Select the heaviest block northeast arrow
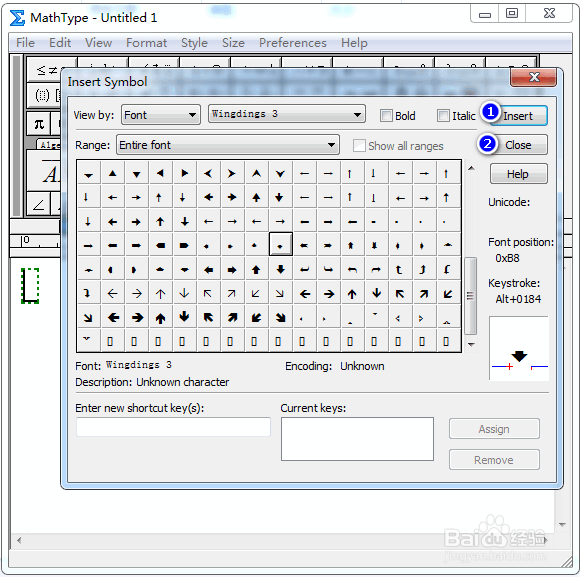The image size is (580, 577). [x=232, y=317]
